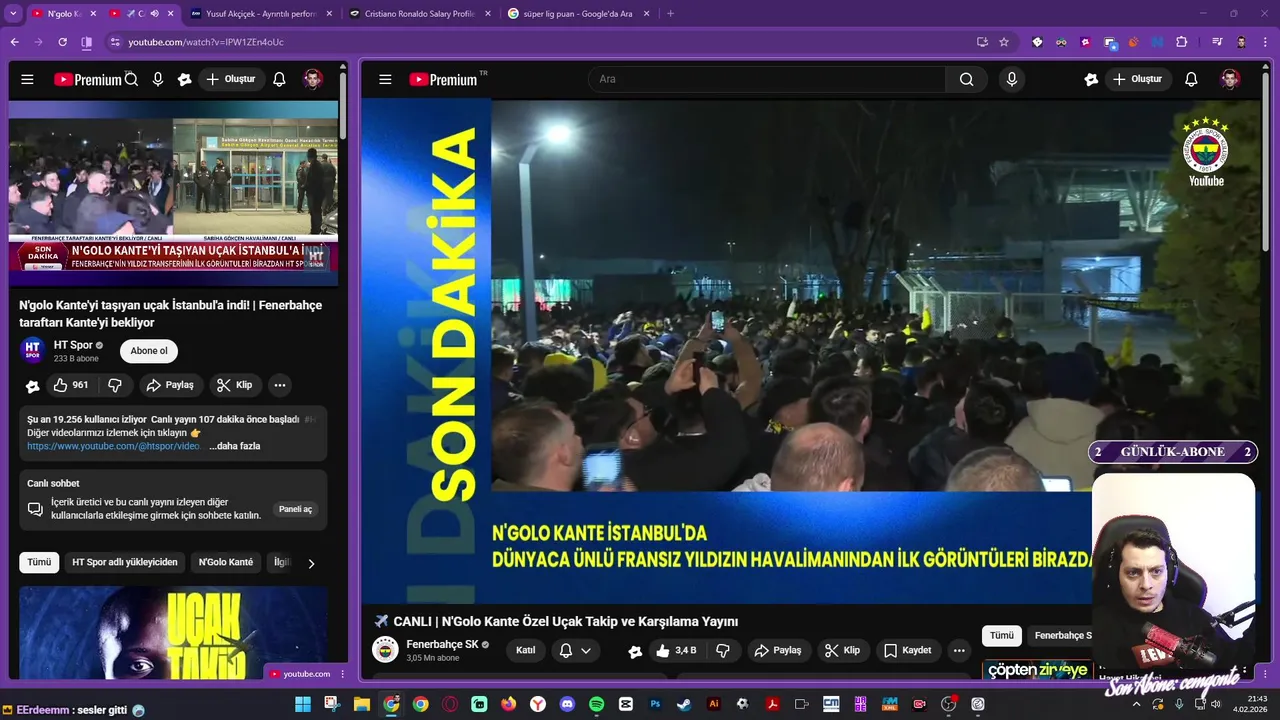The width and height of the screenshot is (1280, 720).
Task: Open the account avatar in left YouTube window
Action: coord(313,79)
